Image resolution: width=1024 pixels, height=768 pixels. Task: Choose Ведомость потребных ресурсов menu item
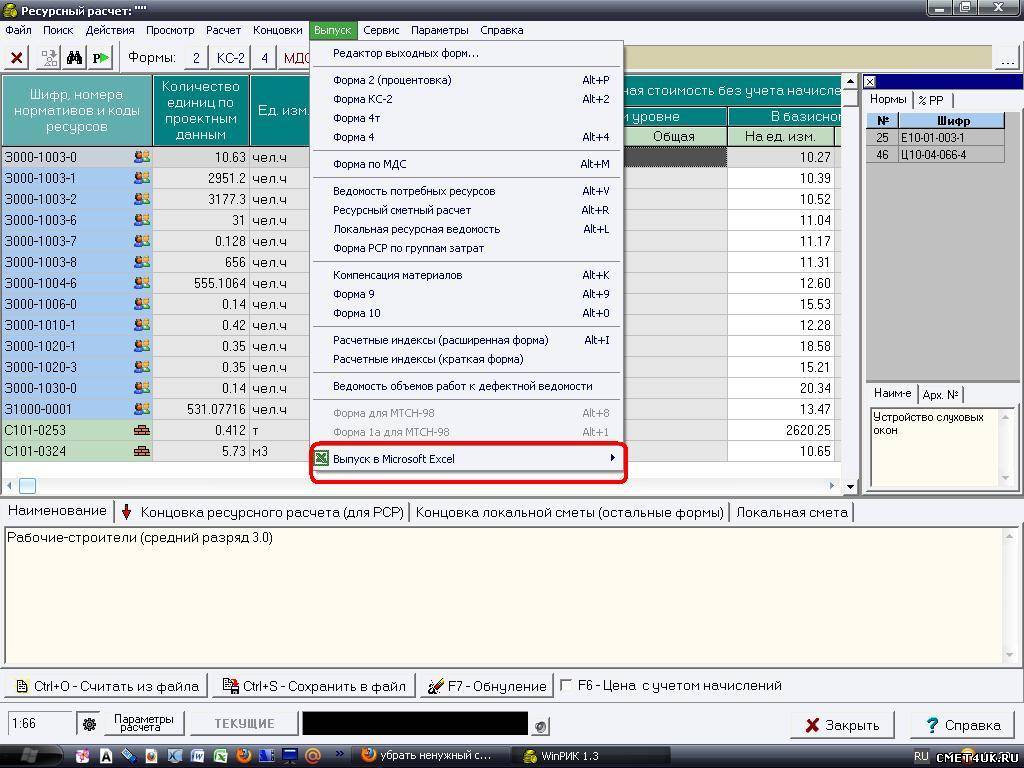[x=414, y=191]
